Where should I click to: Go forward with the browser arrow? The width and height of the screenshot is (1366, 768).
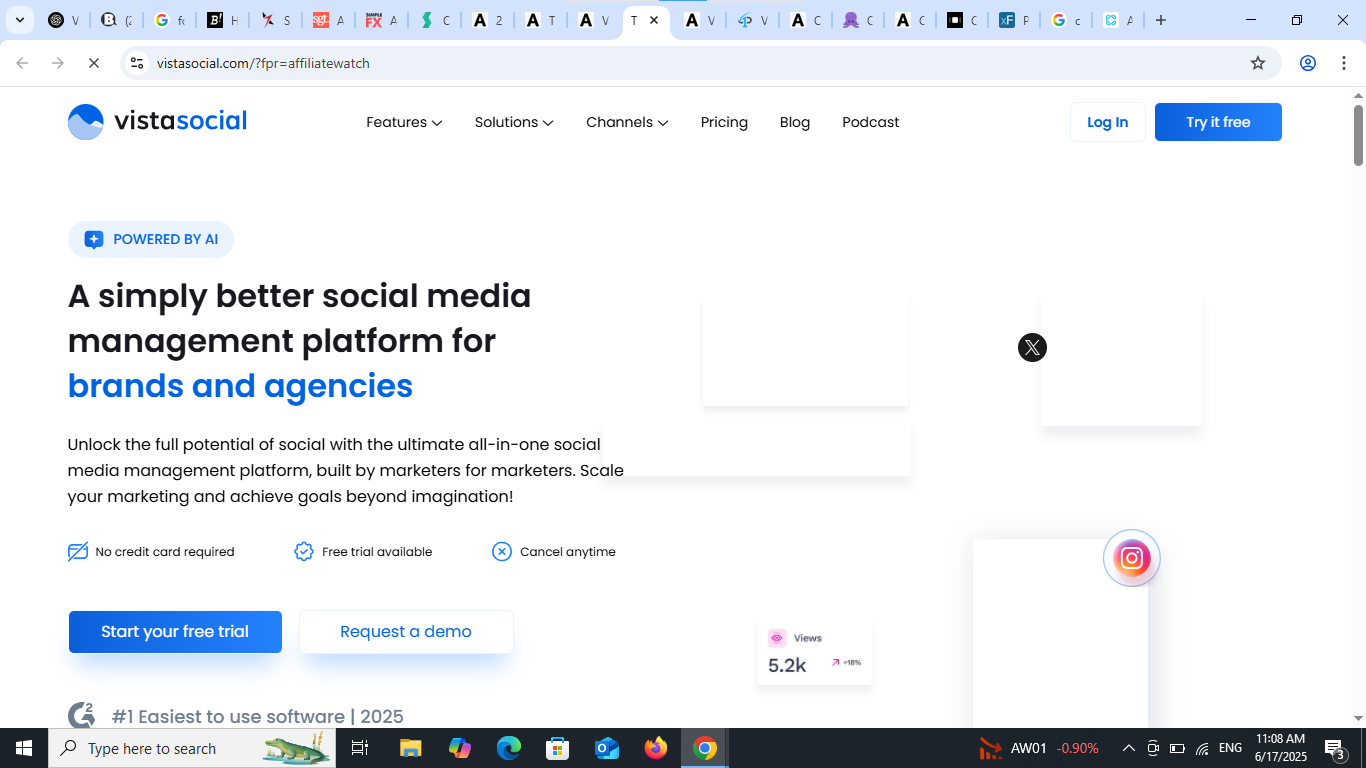[x=58, y=63]
